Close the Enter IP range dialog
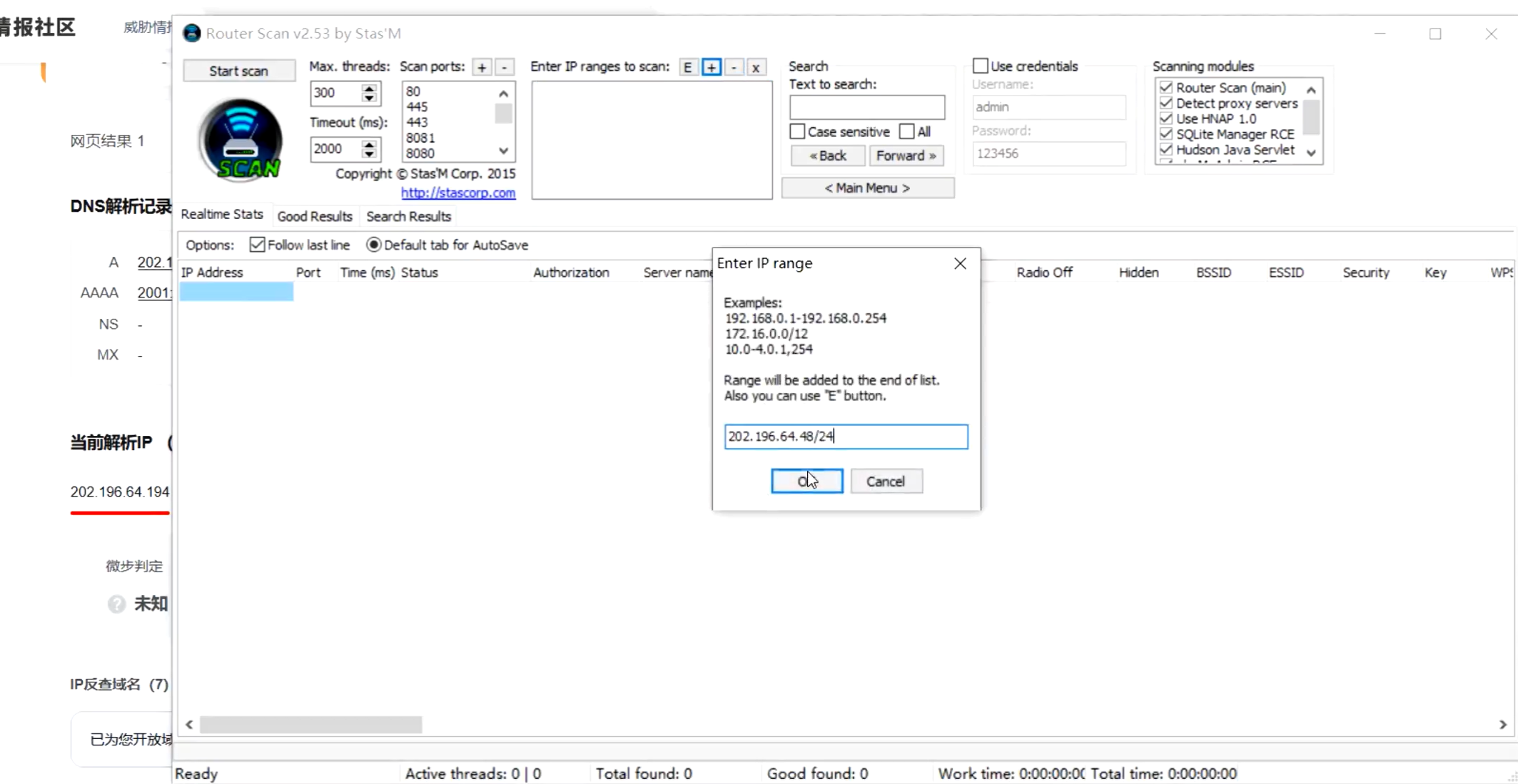The height and width of the screenshot is (784, 1518). click(960, 263)
